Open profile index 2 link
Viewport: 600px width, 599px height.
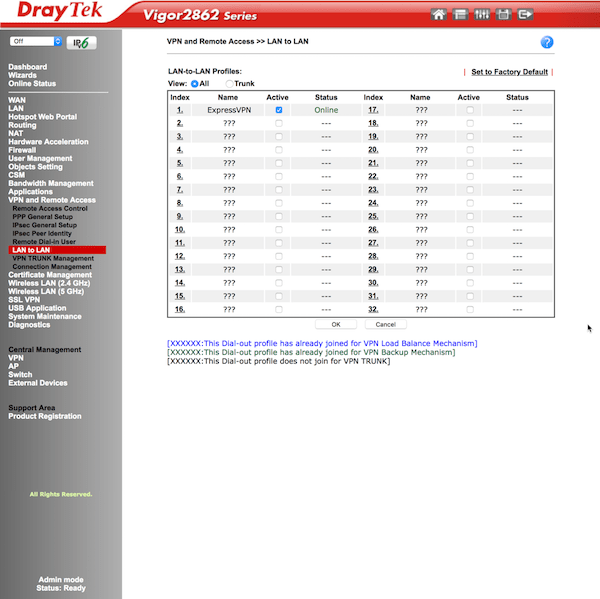pyautogui.click(x=180, y=123)
